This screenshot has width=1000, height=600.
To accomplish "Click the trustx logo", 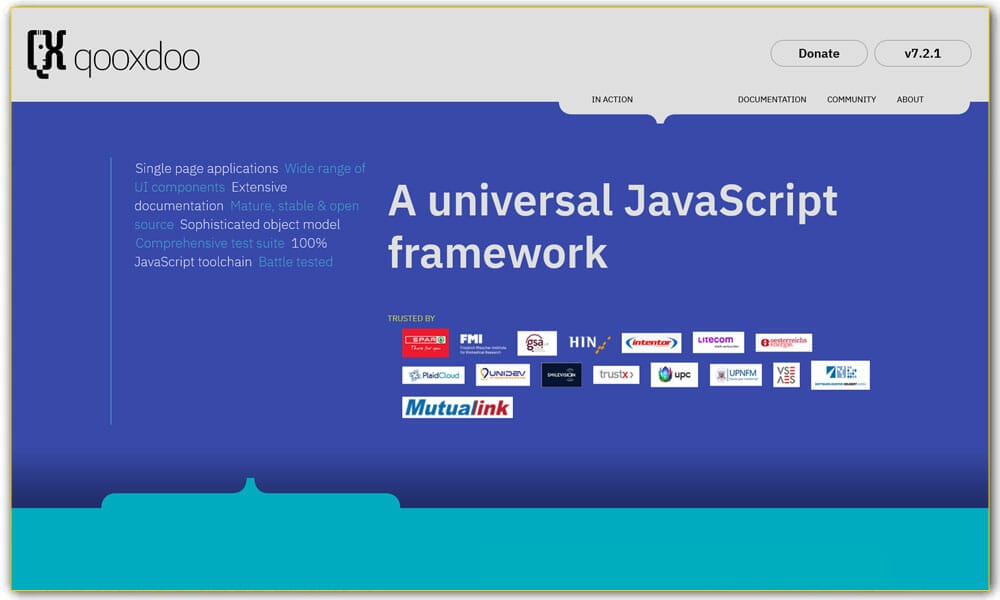I will pos(615,374).
